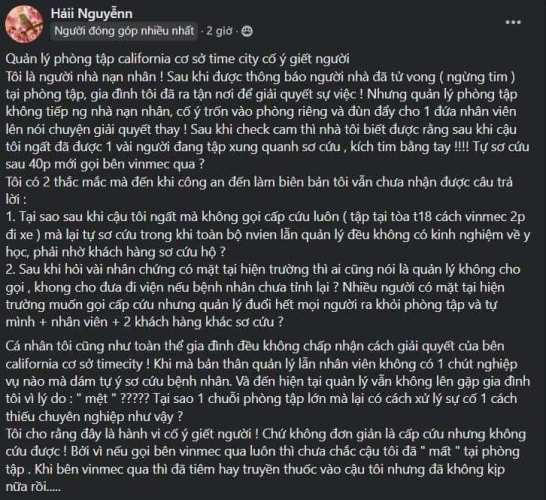Click the audience emoji icon beside the timestamp

247,31
